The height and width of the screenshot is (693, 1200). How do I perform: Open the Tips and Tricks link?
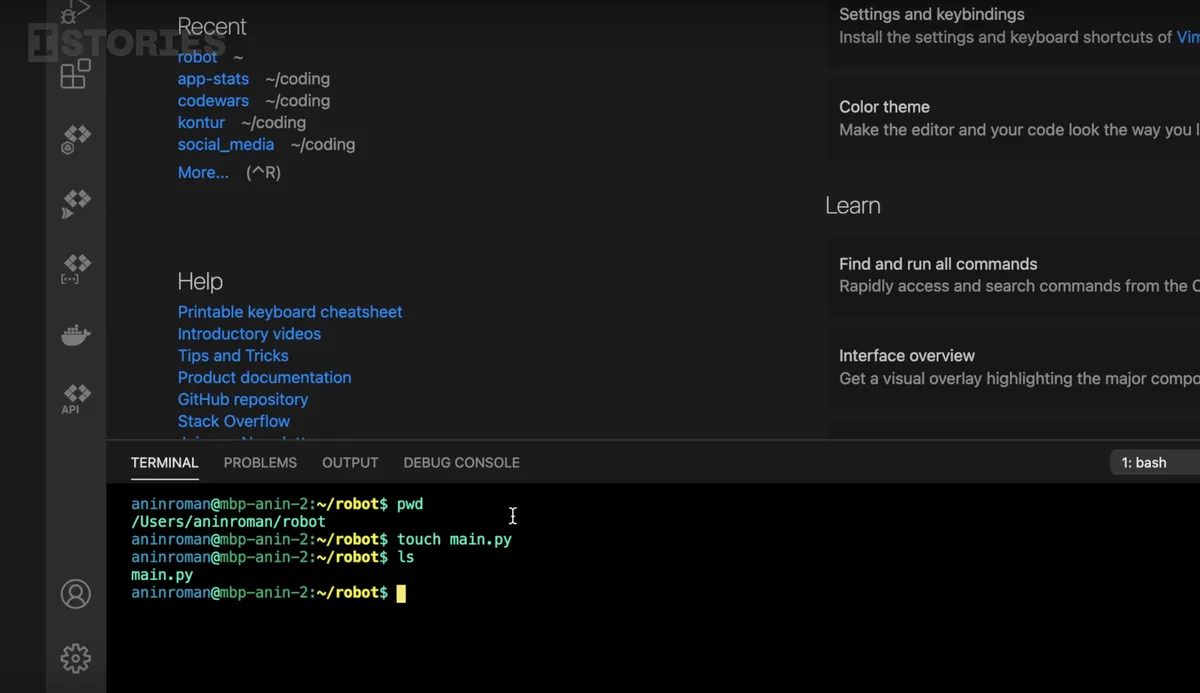click(x=233, y=356)
